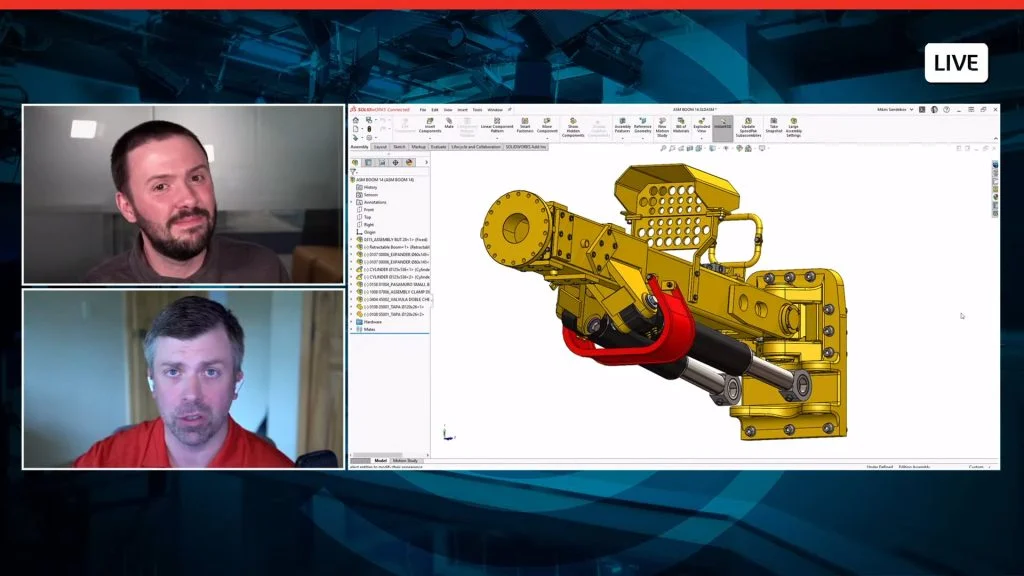Expand the Annotations tree node
The height and width of the screenshot is (576, 1024).
[x=352, y=202]
